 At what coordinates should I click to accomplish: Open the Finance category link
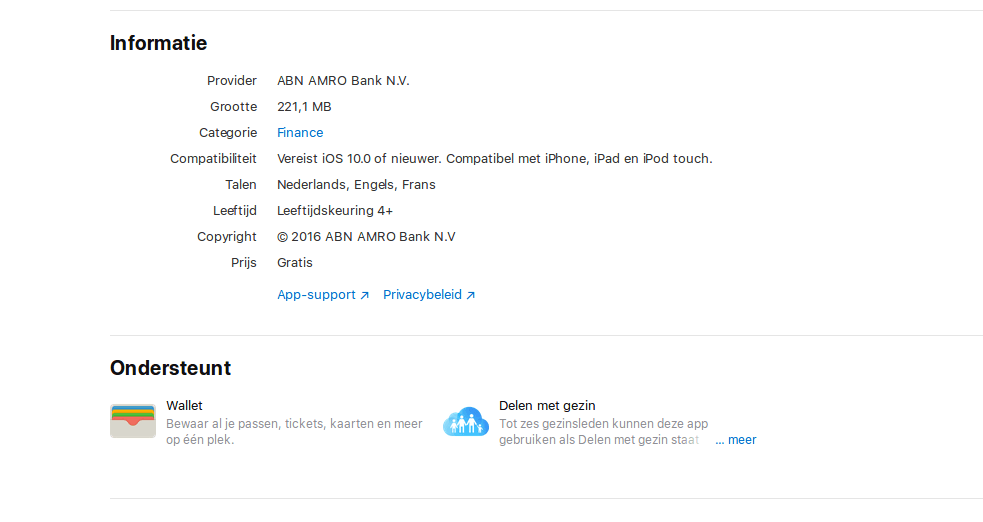[x=300, y=133]
